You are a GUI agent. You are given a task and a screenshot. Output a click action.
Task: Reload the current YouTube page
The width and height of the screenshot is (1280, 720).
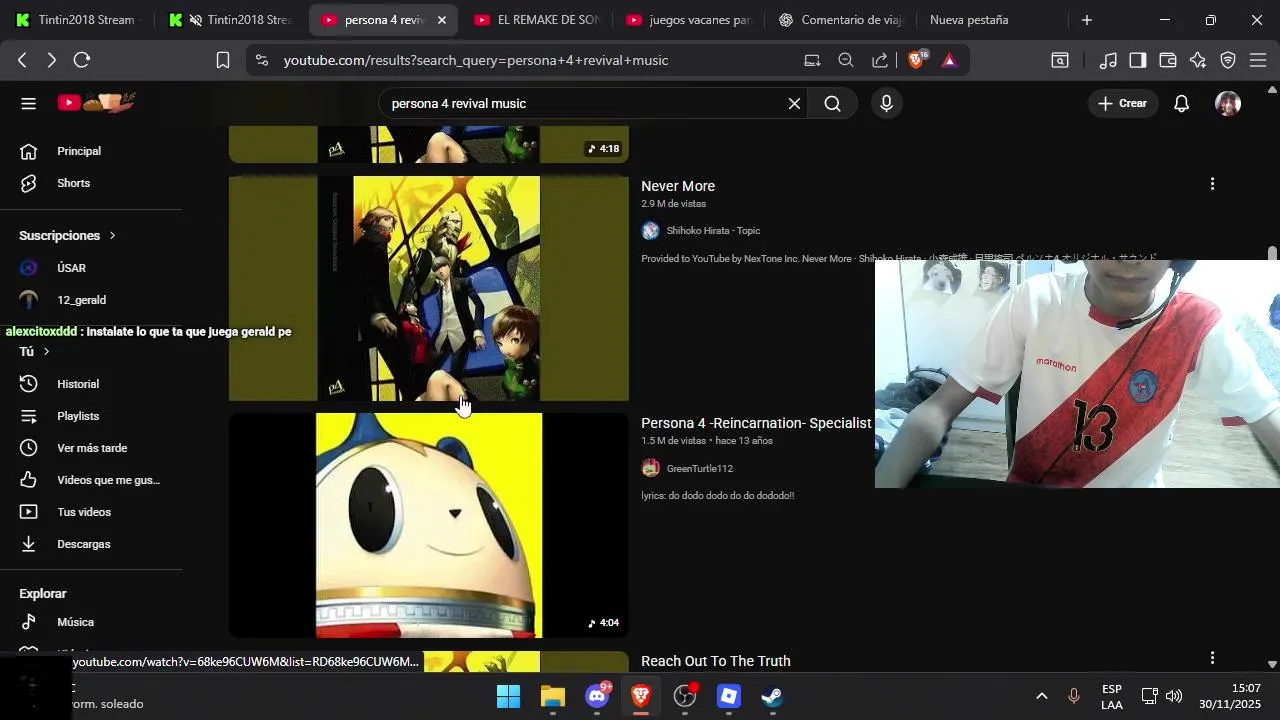coord(82,60)
